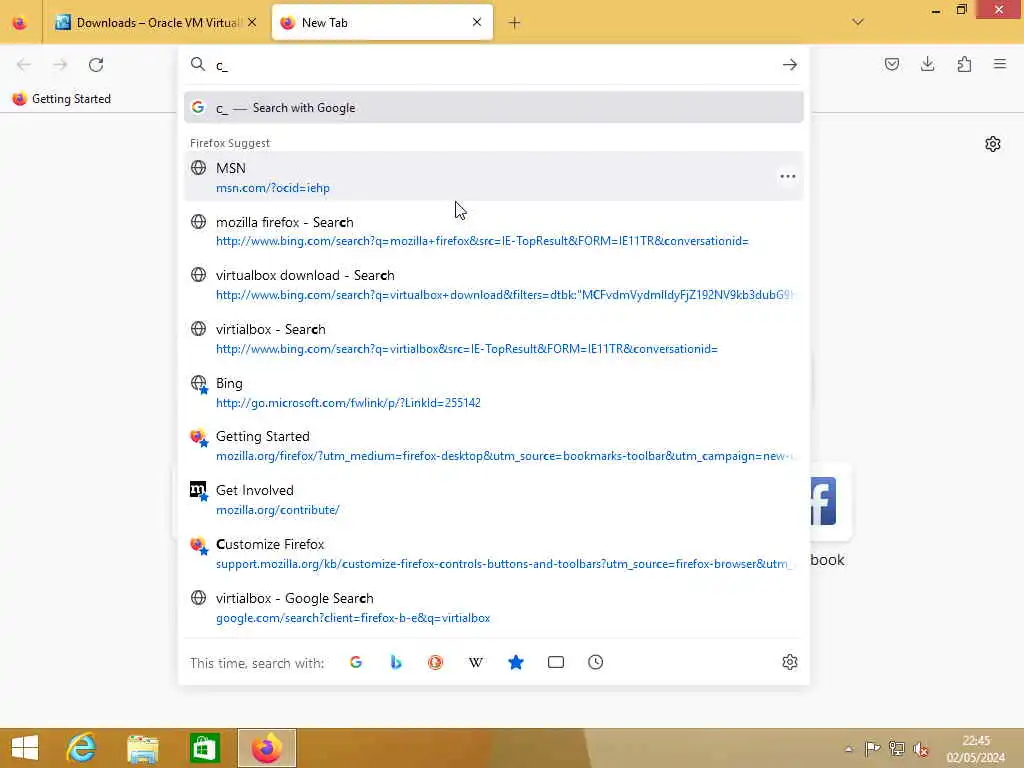Open the Downloads panel
1024x768 pixels.
pyautogui.click(x=927, y=64)
